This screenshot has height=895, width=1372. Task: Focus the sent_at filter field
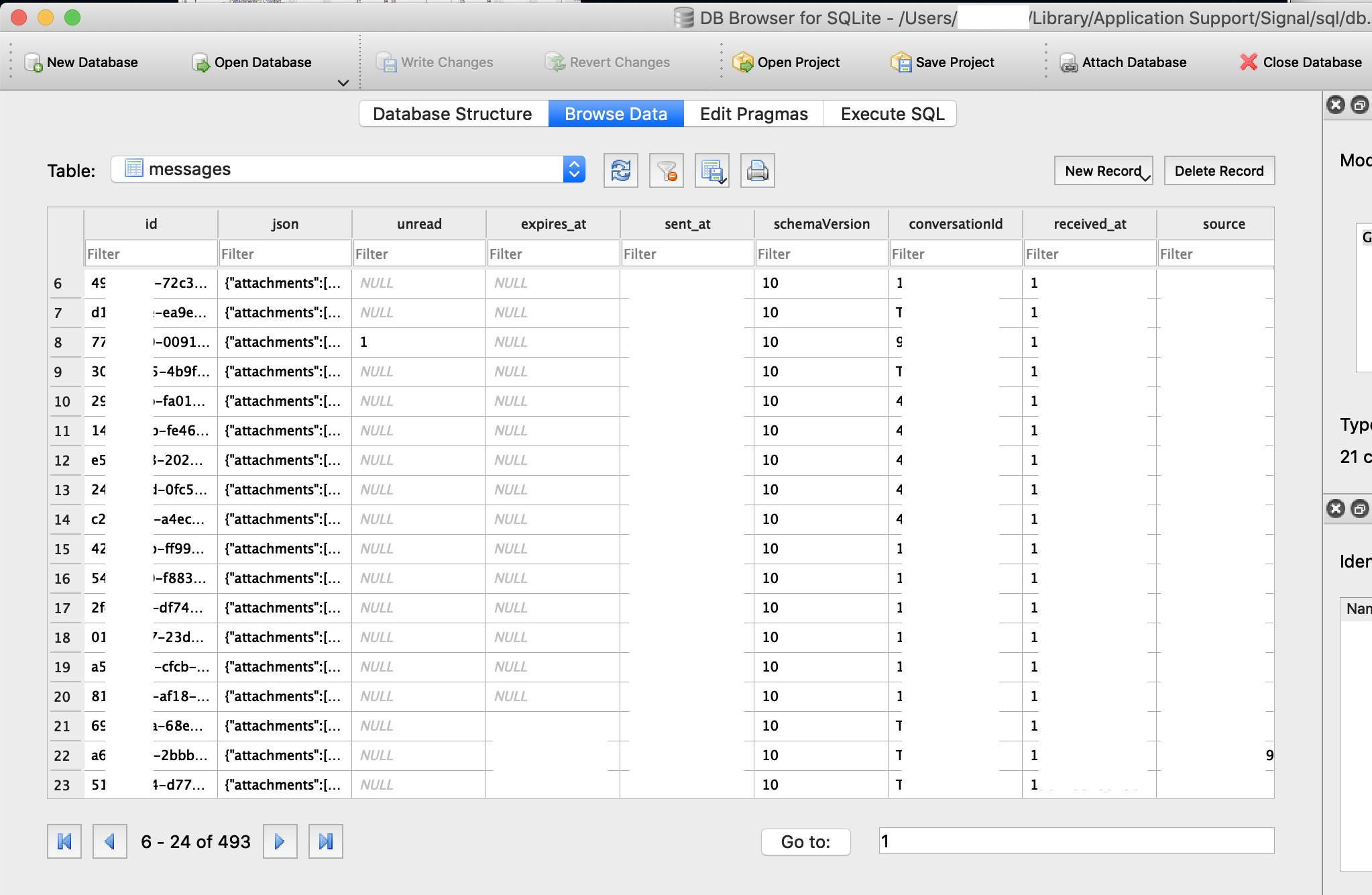[x=687, y=254]
